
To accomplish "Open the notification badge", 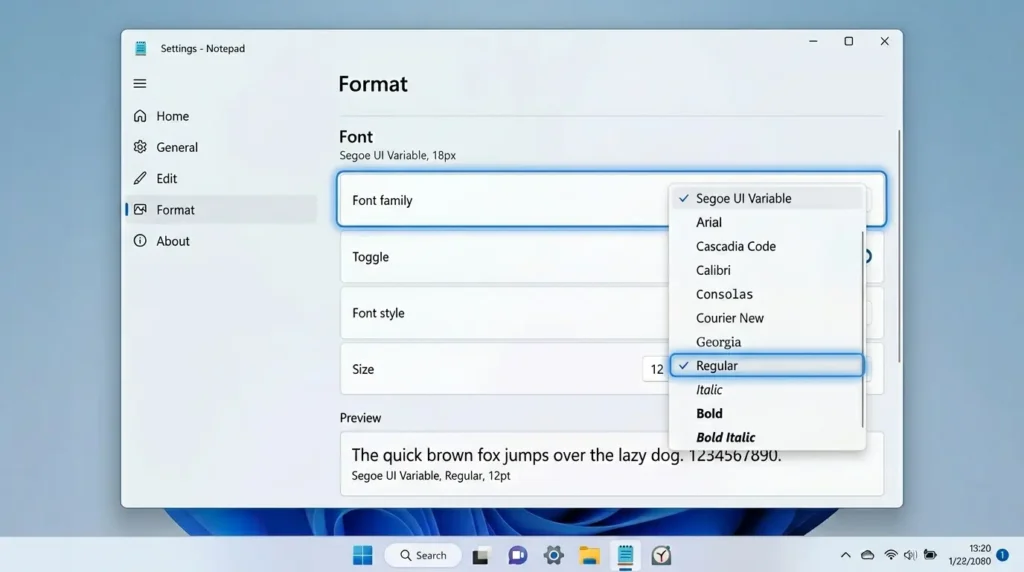I will point(1002,555).
